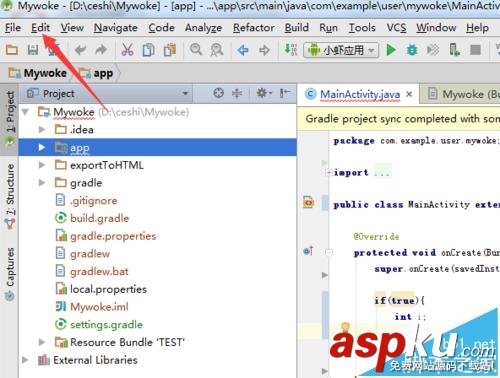Click the Save All floppy icon

pos(33,50)
